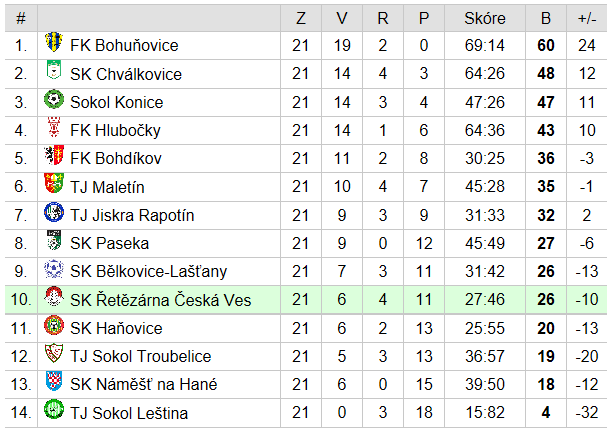Screen dimensions: 613x433
Task: Click the SK Bělkovice-Lašťany emblem
Action: coord(54,268)
